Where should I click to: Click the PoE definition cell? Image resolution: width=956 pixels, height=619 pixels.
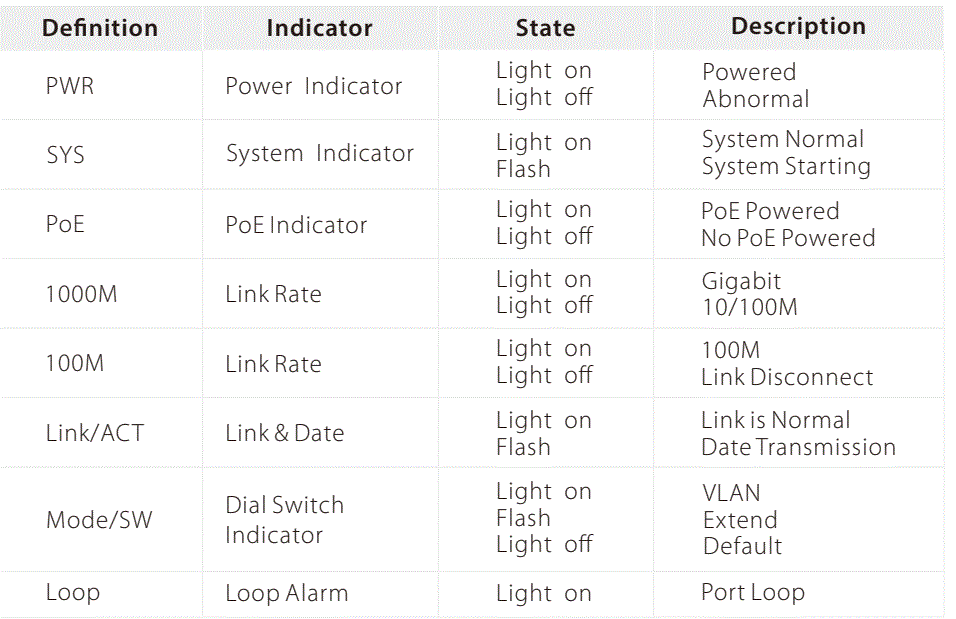click(x=65, y=224)
